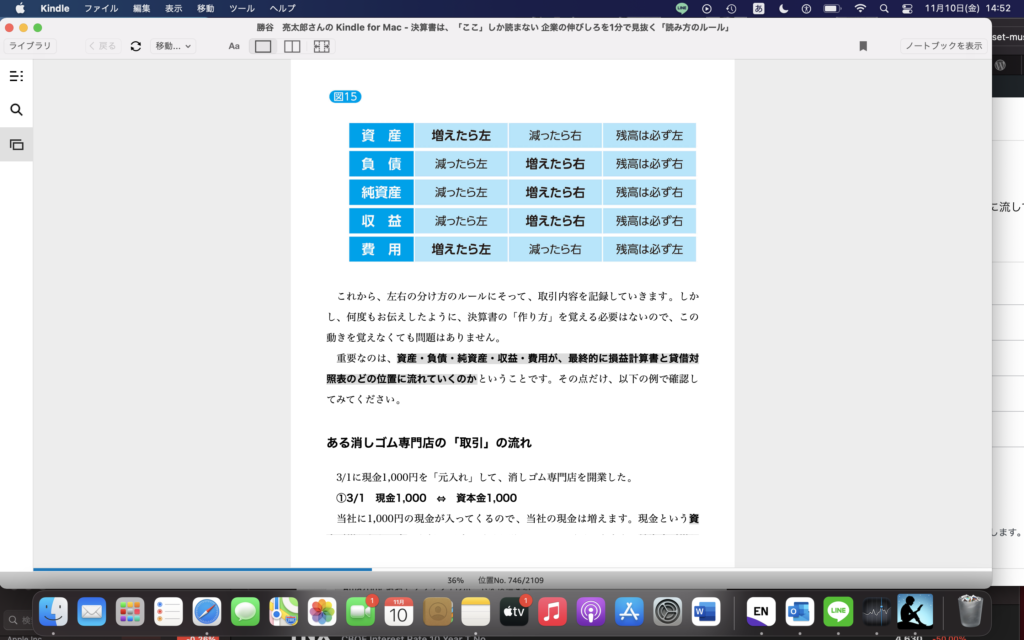The image size is (1024, 640).
Task: Toggle Do Not Disturb in the menu bar
Action: (783, 10)
